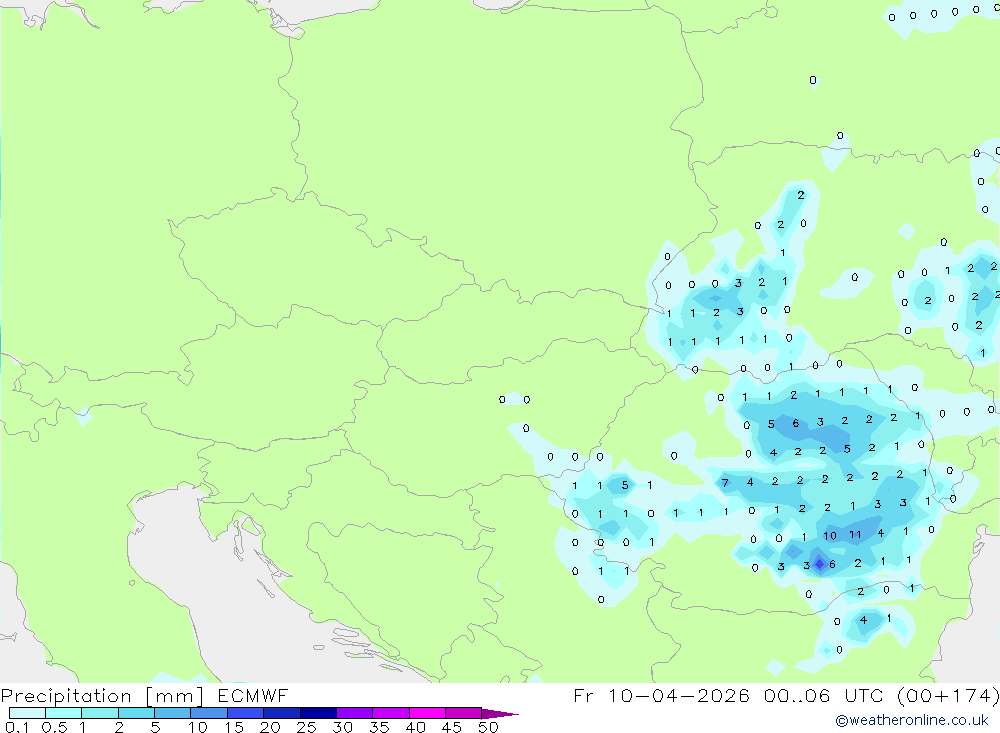Click the map data value "7"
Image resolution: width=1000 pixels, height=733 pixels.
click(724, 483)
